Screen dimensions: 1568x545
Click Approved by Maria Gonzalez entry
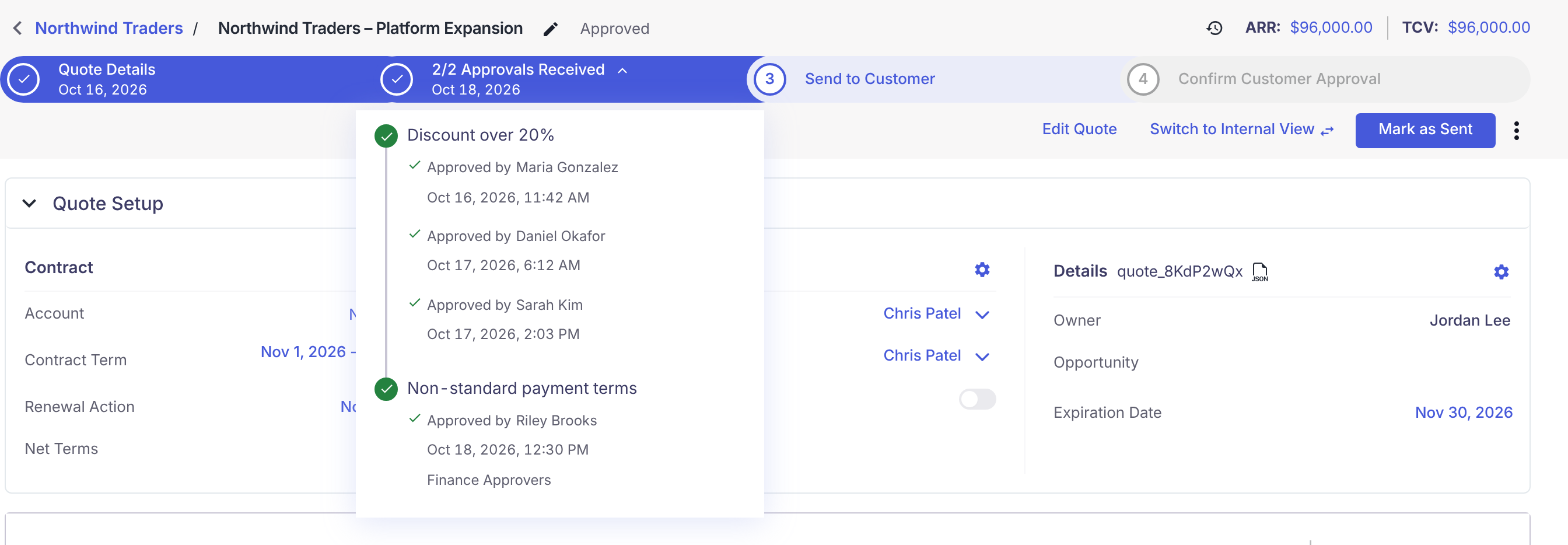[x=522, y=167]
